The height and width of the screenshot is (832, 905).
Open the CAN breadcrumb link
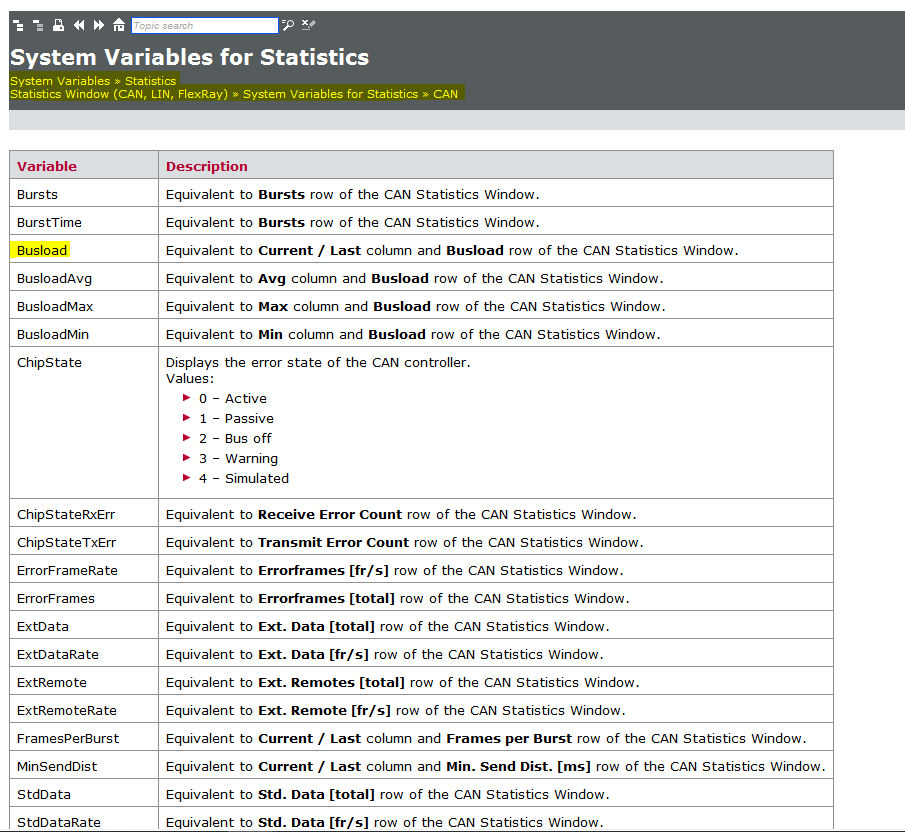pyautogui.click(x=445, y=94)
